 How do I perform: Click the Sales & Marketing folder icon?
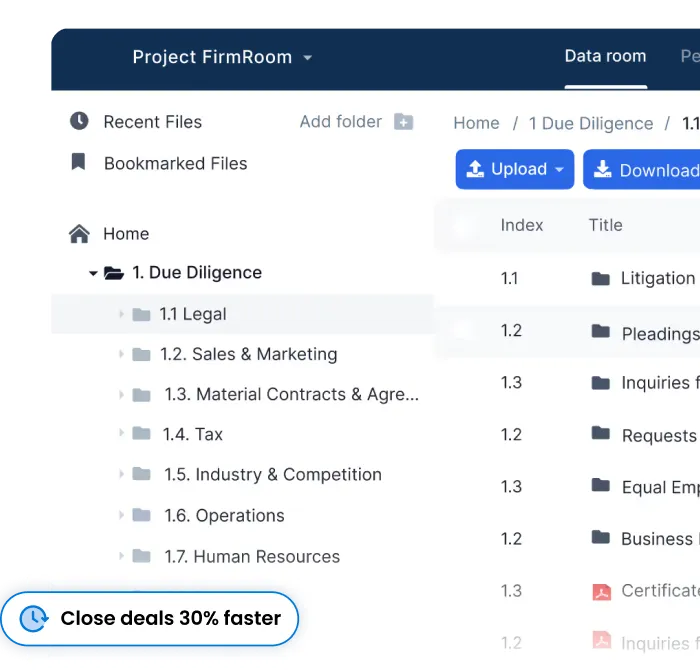click(142, 354)
